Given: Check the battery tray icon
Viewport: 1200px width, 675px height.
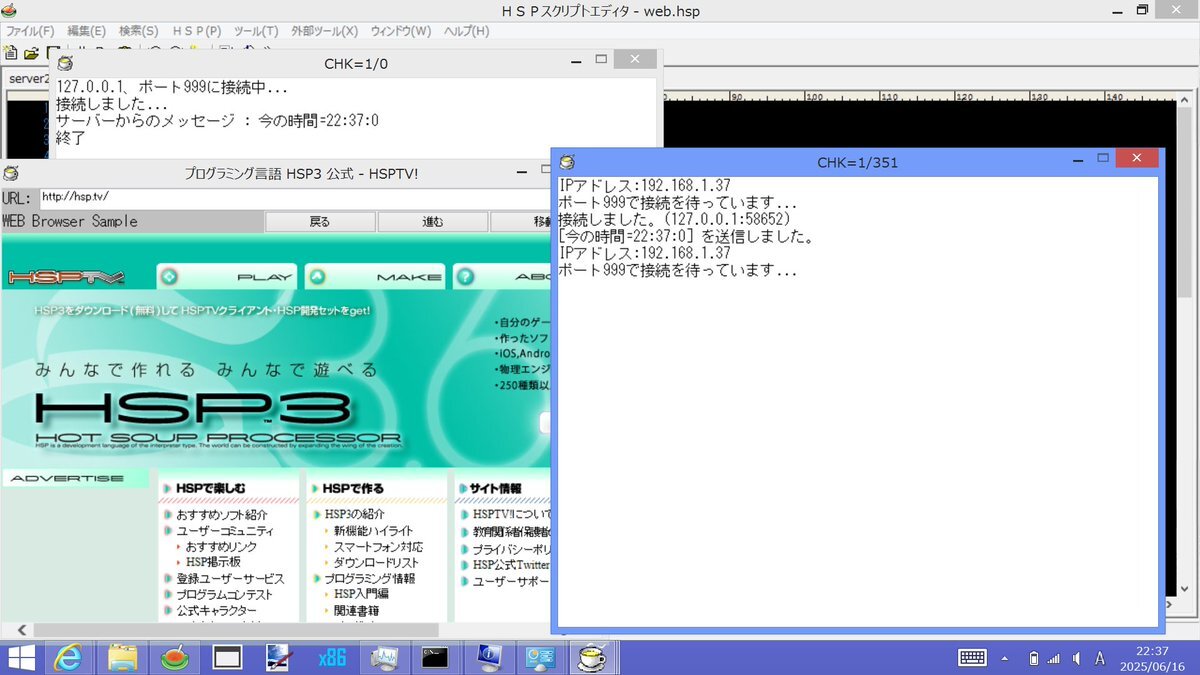Looking at the screenshot, I should pos(1033,658).
